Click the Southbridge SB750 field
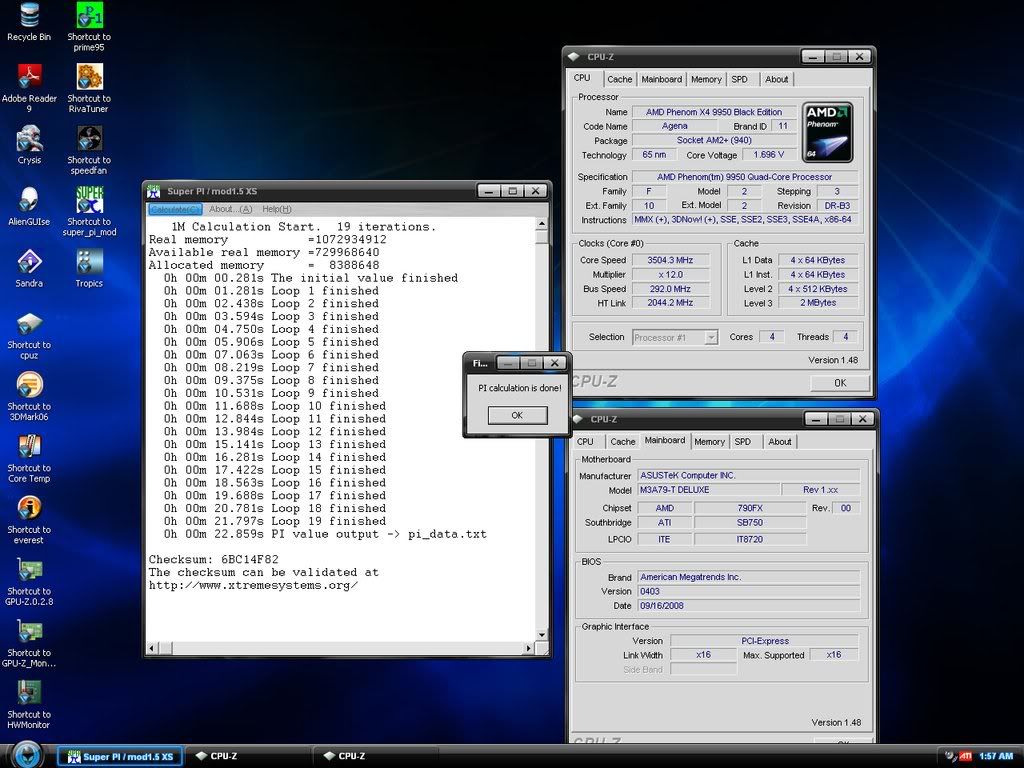This screenshot has height=768, width=1024. [750, 522]
